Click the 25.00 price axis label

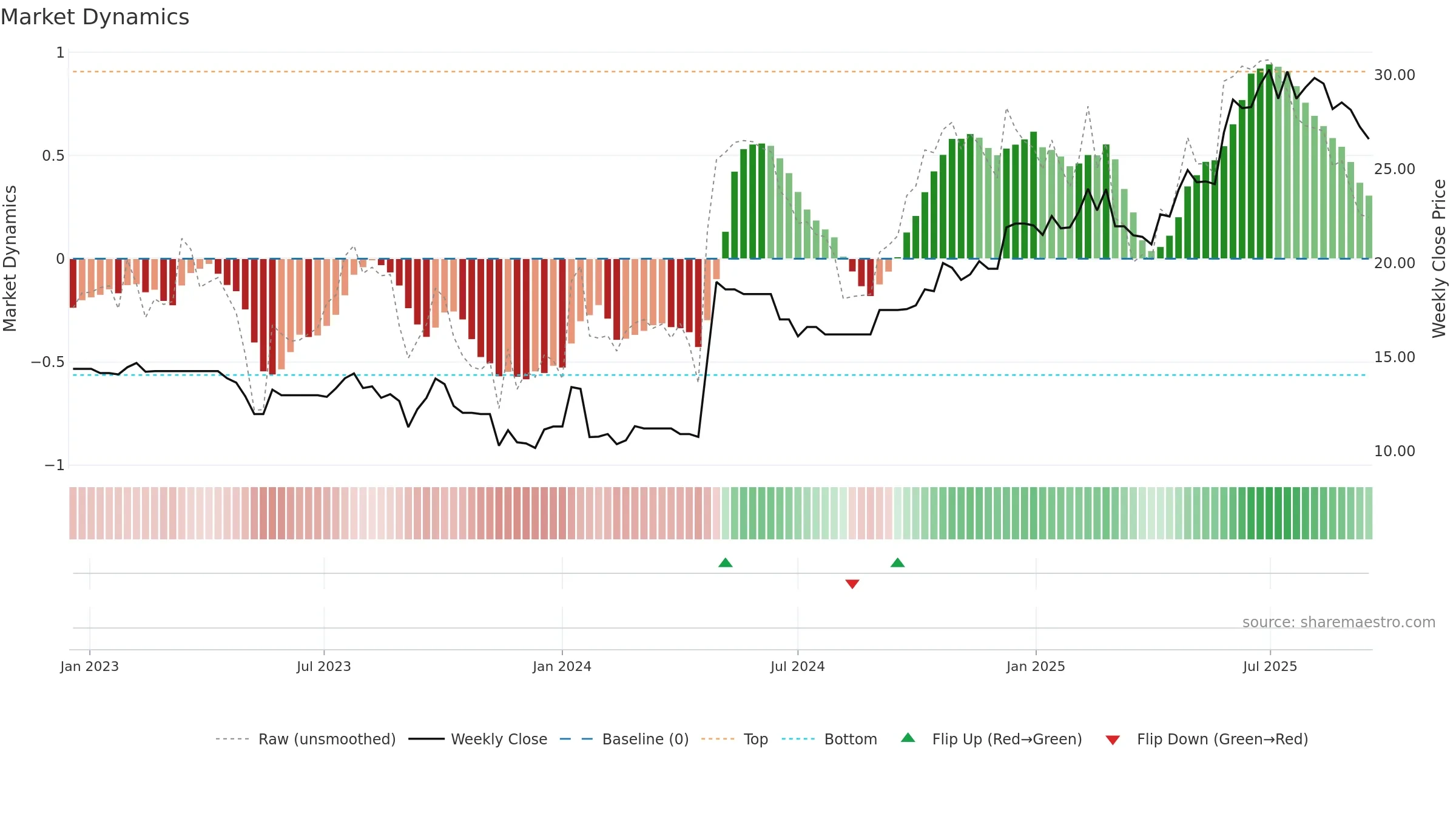coord(1395,169)
